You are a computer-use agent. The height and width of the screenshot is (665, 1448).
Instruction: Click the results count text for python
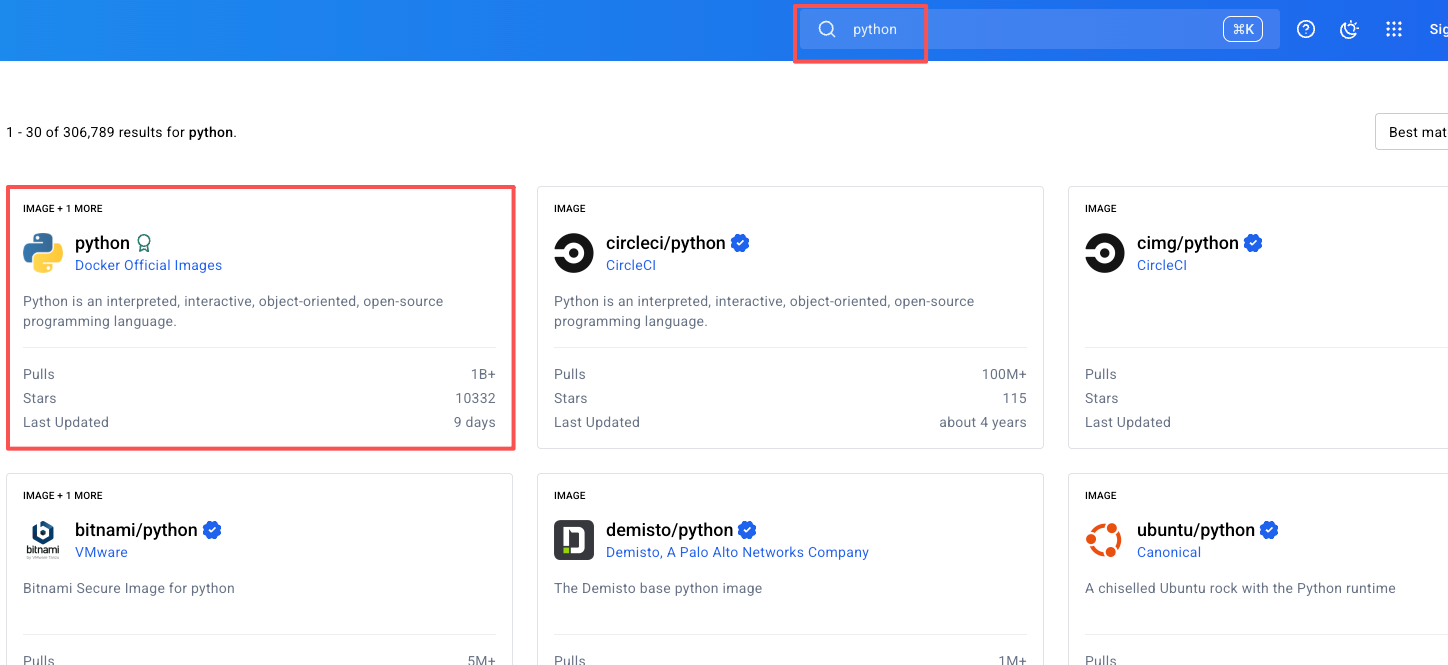[x=121, y=132]
